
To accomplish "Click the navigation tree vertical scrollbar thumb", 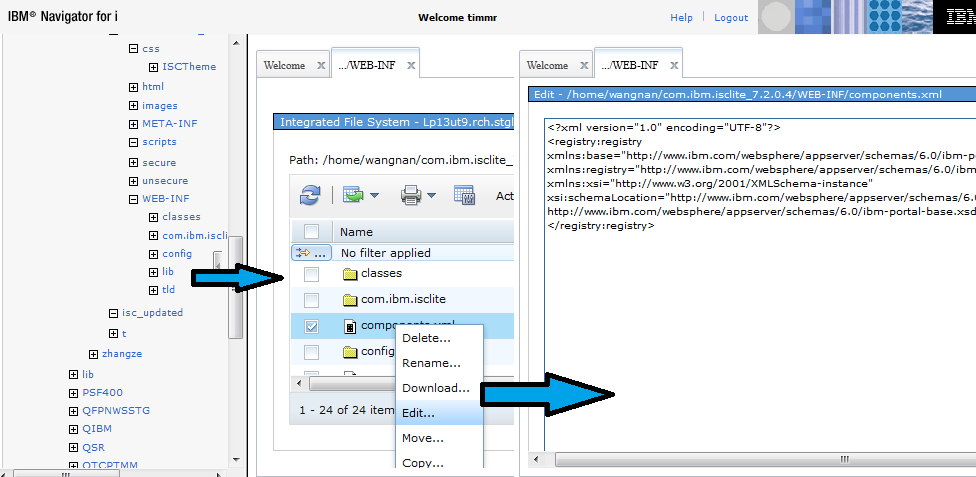I will pyautogui.click(x=236, y=287).
